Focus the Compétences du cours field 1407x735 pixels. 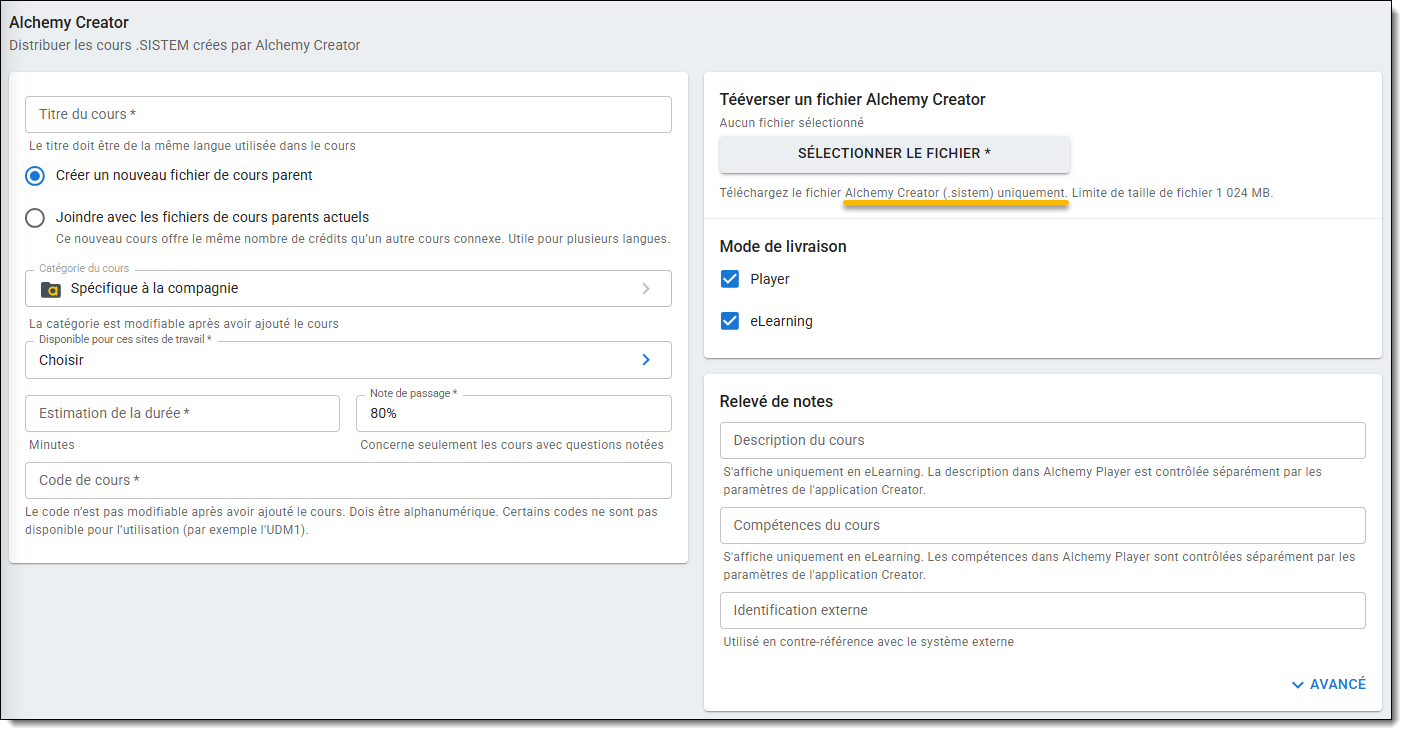[1042, 526]
